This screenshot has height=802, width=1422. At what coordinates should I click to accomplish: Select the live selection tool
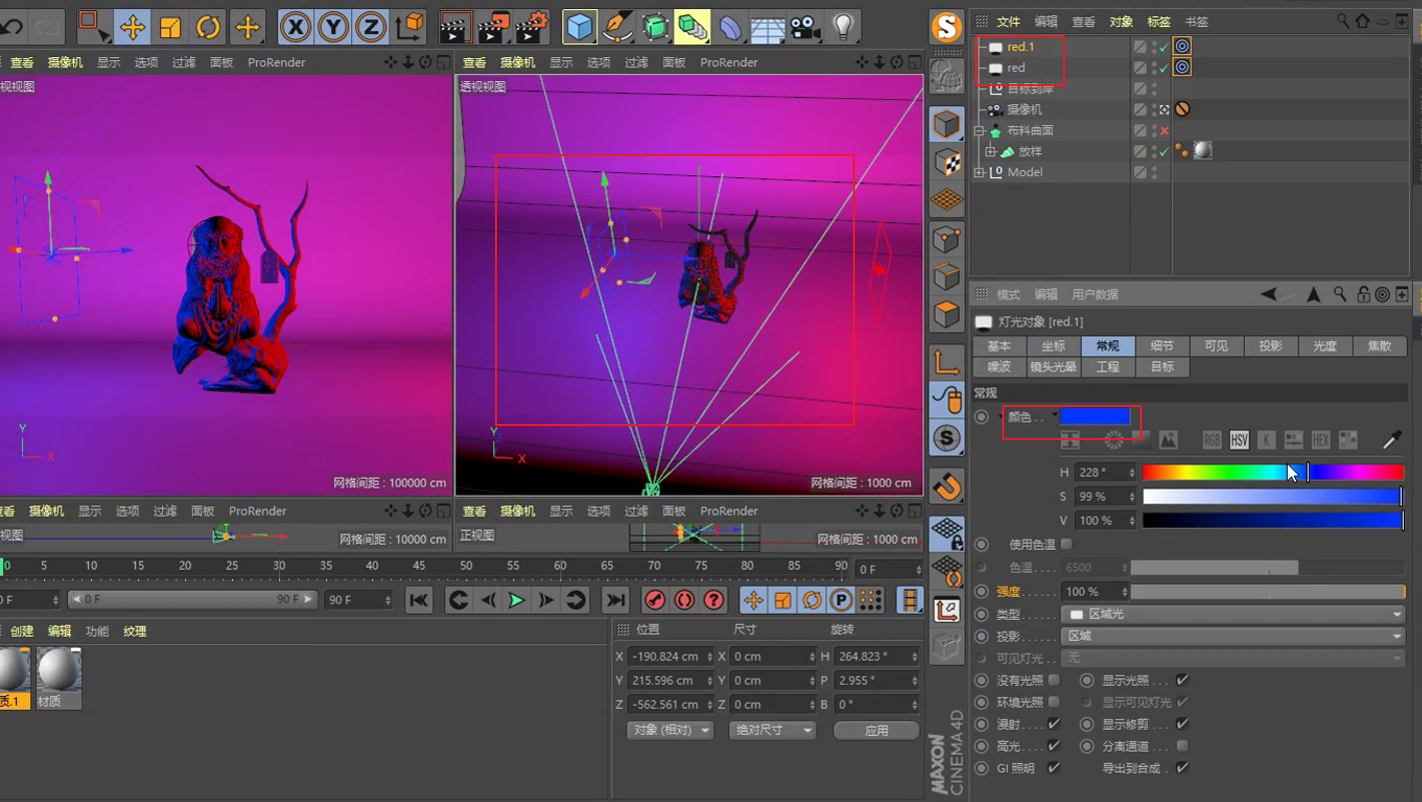(x=93, y=27)
